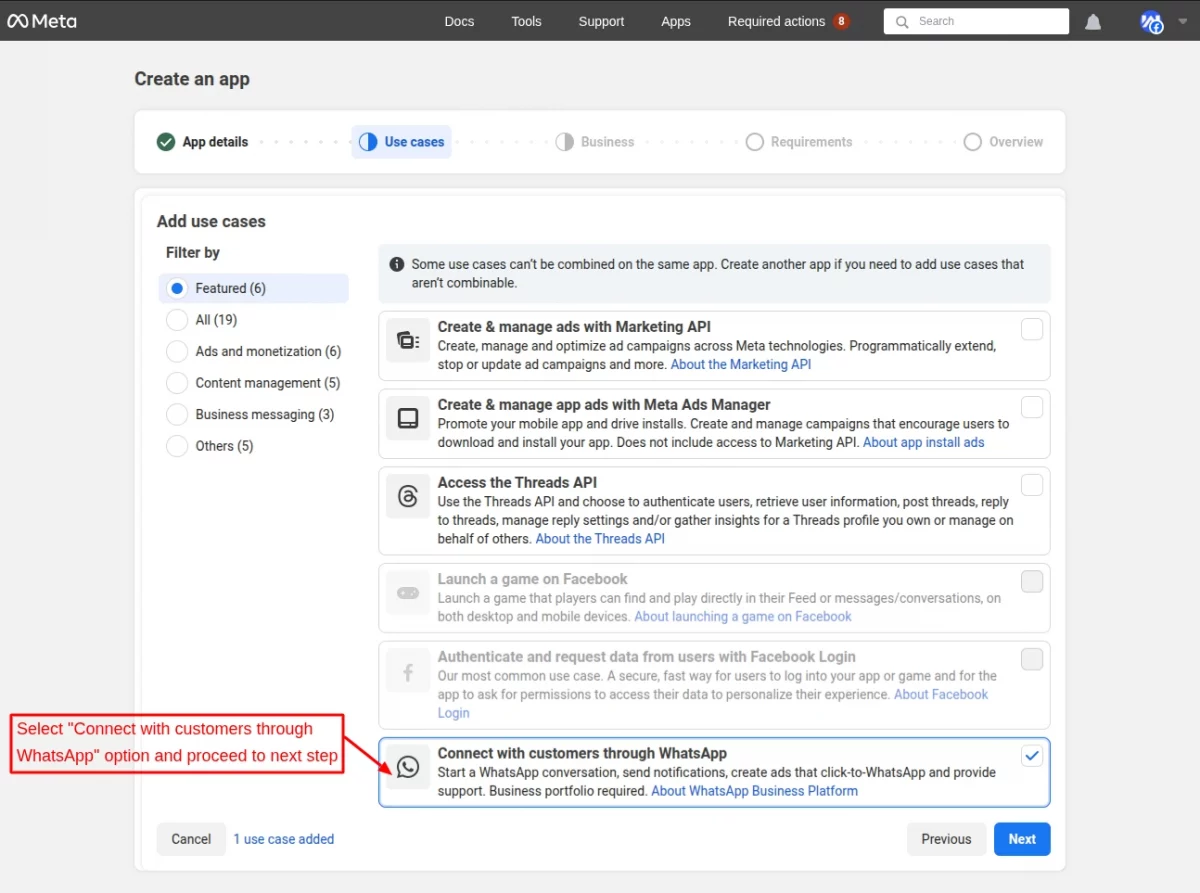The image size is (1200, 893).
Task: Focus the Search input field
Action: pyautogui.click(x=976, y=21)
